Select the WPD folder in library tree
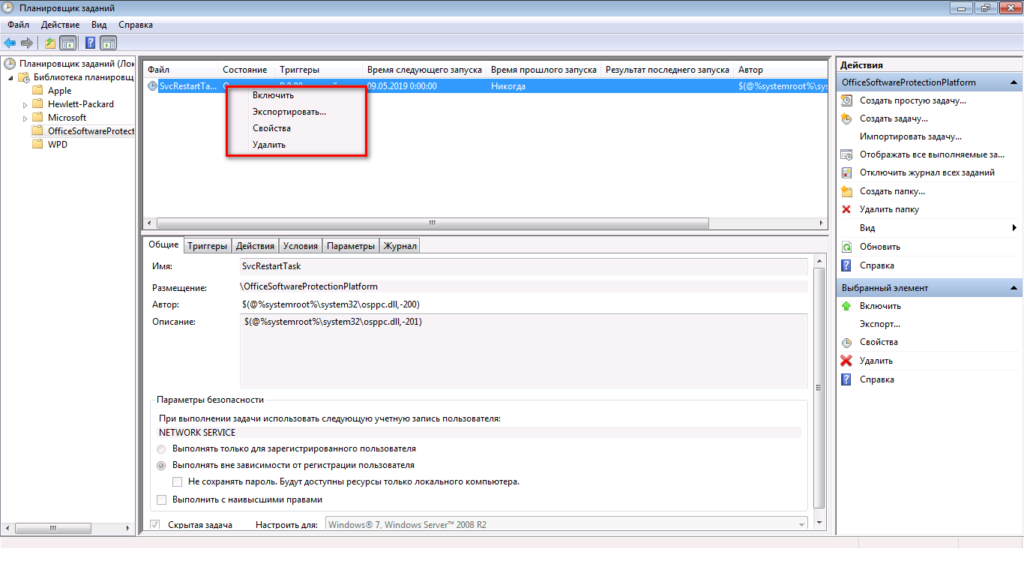This screenshot has height=576, width=1024. point(58,144)
